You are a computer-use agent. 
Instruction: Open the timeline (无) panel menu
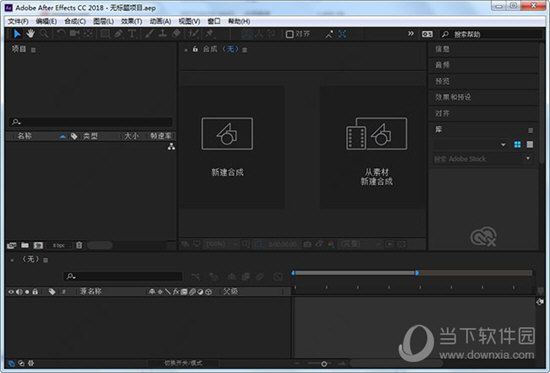tap(46, 260)
